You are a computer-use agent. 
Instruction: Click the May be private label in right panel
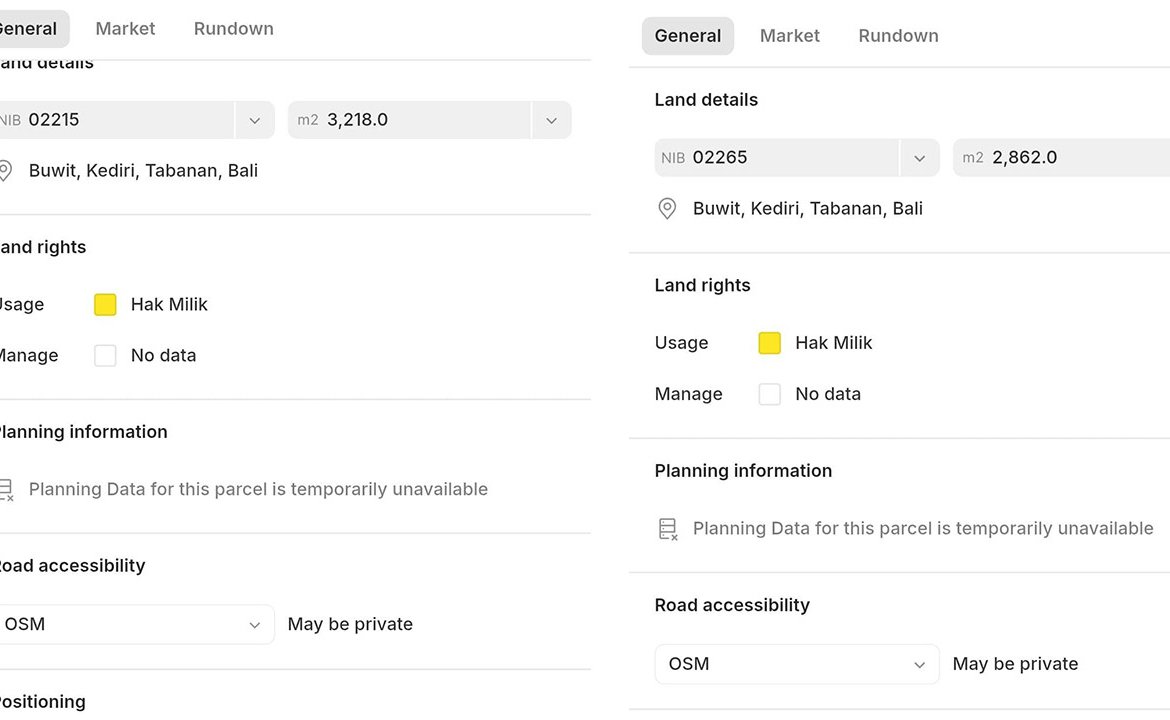[x=1015, y=664]
